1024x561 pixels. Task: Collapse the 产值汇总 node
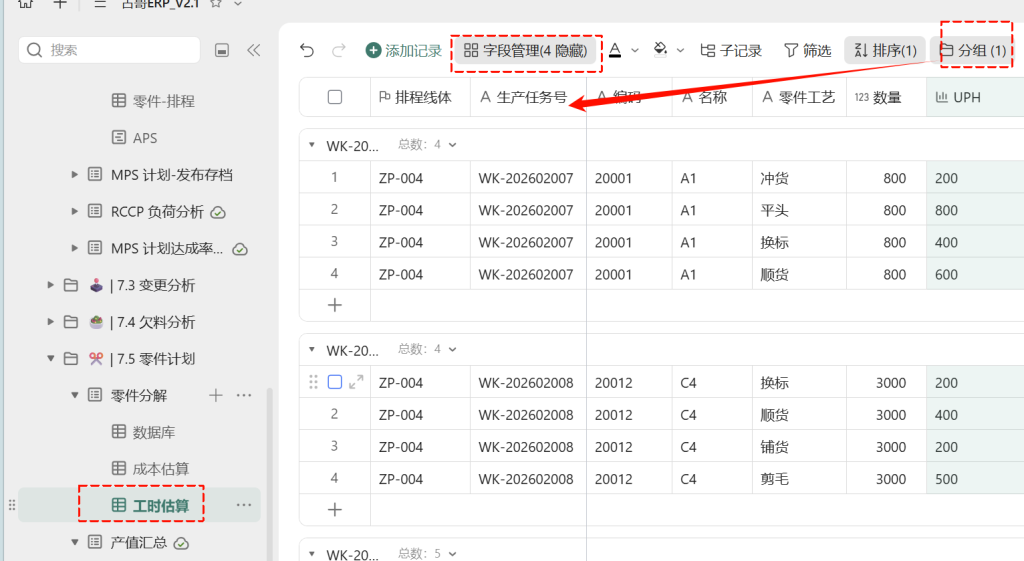[x=74, y=542]
